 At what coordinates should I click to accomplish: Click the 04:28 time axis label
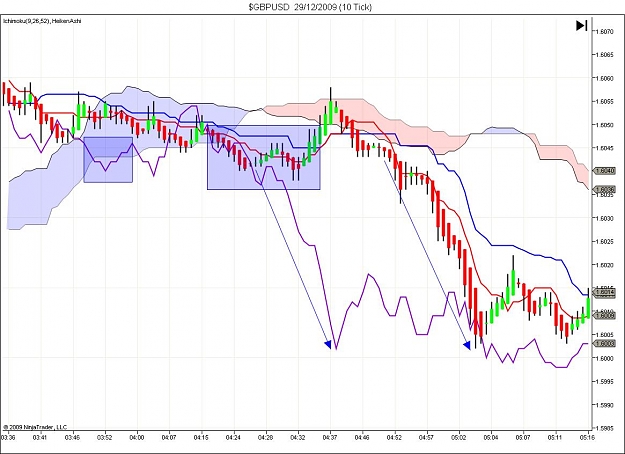point(265,437)
